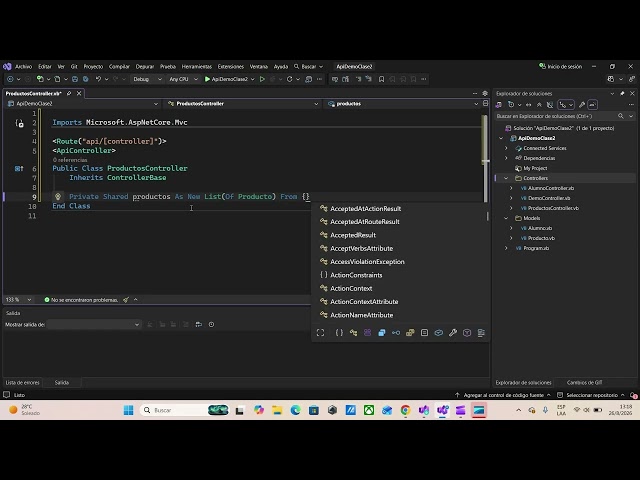Open the Depurar menu
The width and height of the screenshot is (640, 480).
click(144, 67)
